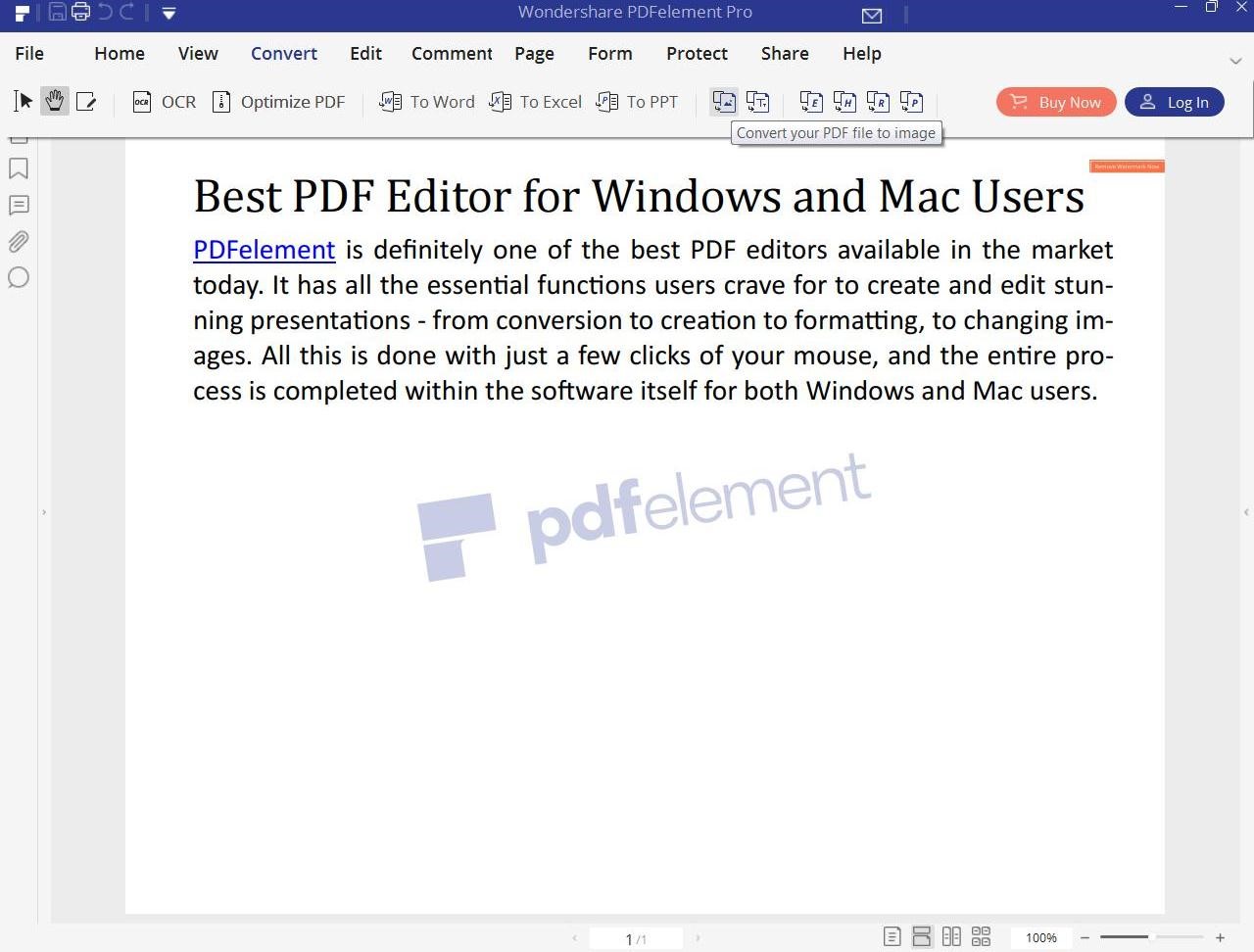Convert the PDF To PPT
This screenshot has height=952, width=1254.
tap(638, 102)
